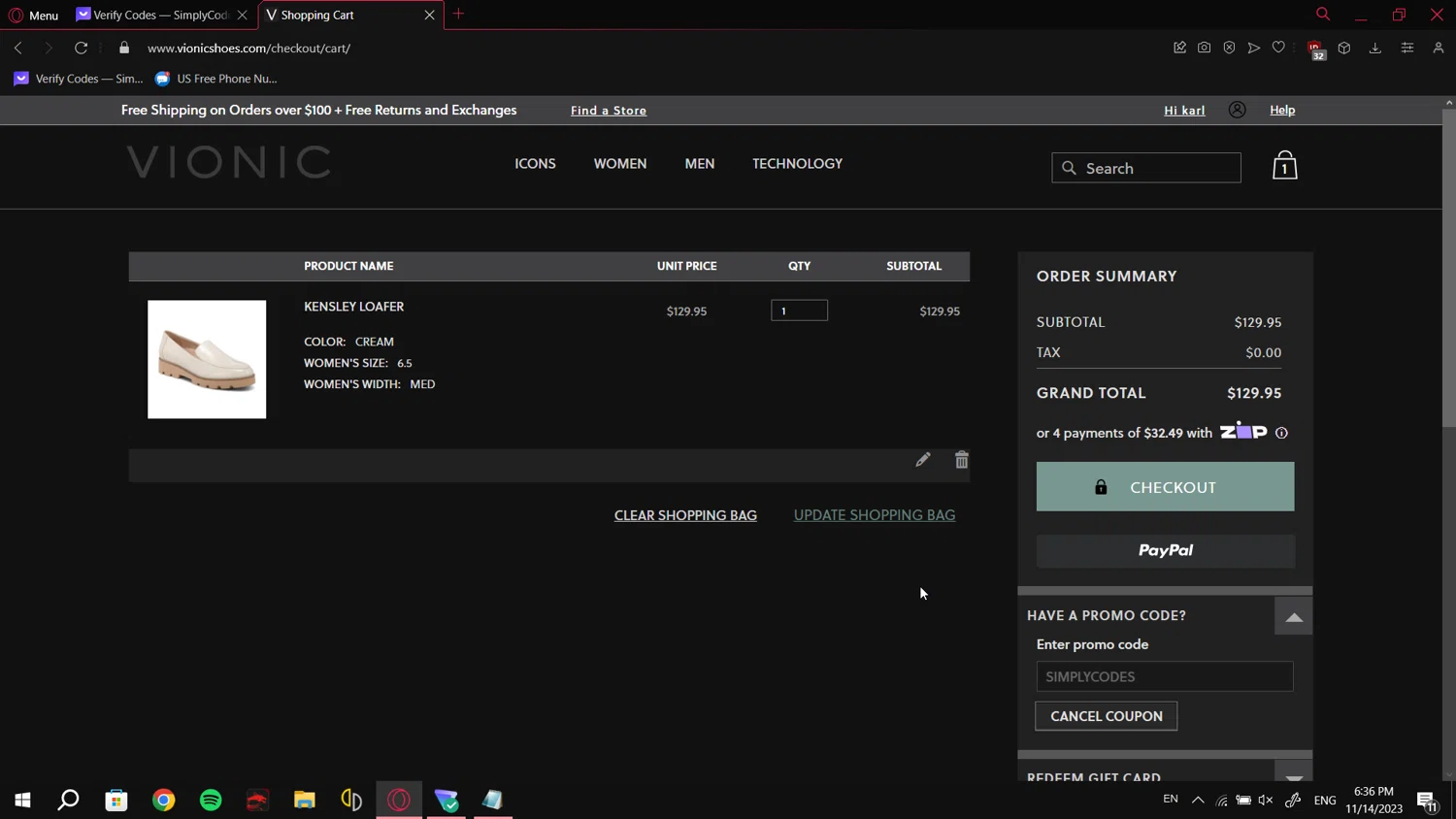Click the taskbar search magnifier
The image size is (1456, 819).
68,800
